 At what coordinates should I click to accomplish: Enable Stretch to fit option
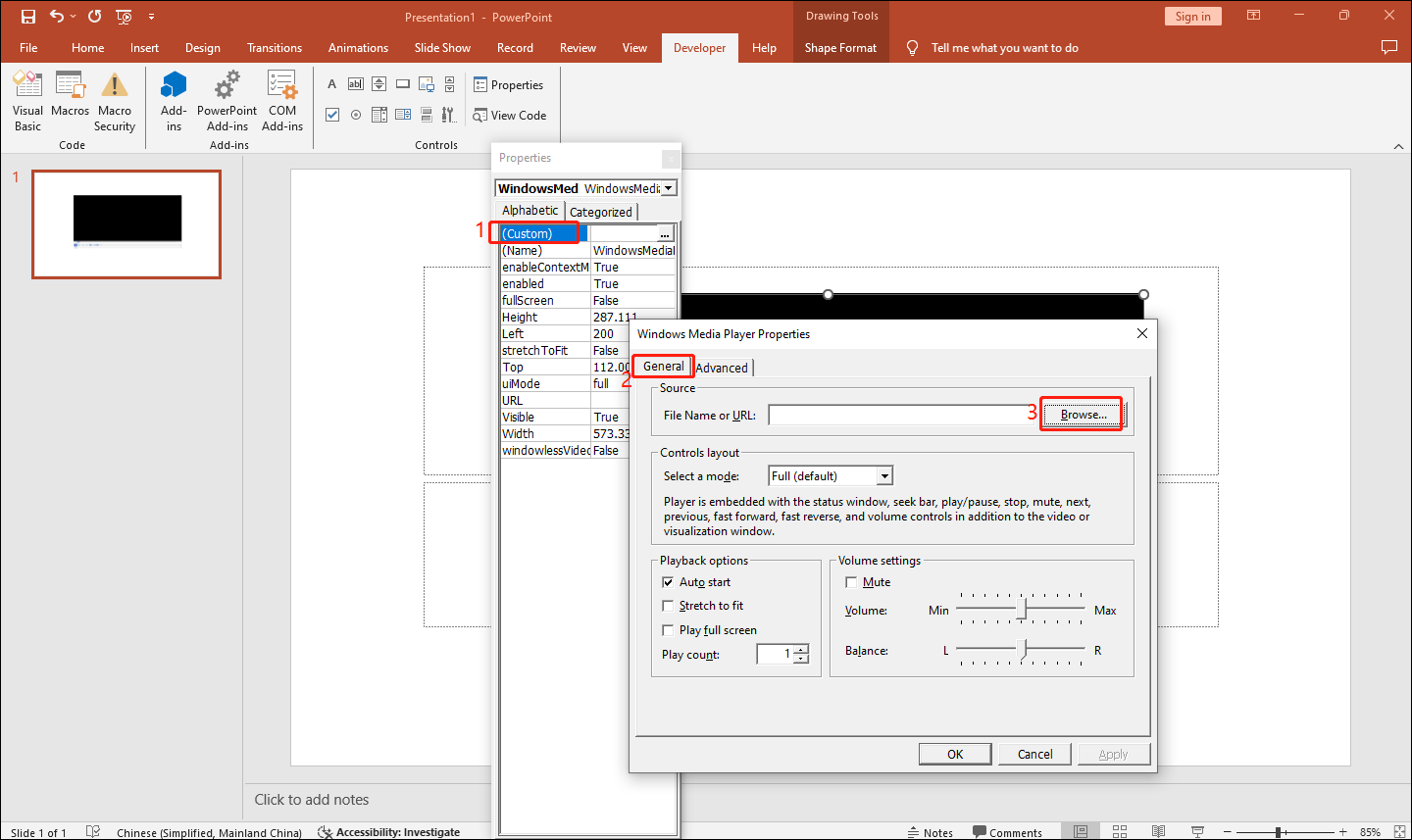pyautogui.click(x=668, y=606)
